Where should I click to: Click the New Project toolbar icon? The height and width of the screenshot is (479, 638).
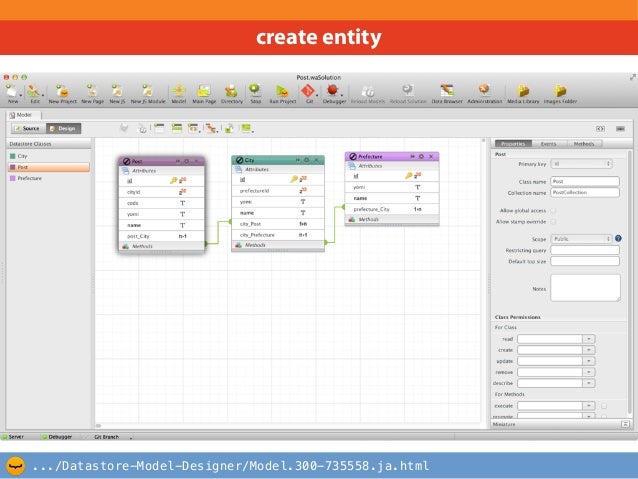tap(64, 92)
